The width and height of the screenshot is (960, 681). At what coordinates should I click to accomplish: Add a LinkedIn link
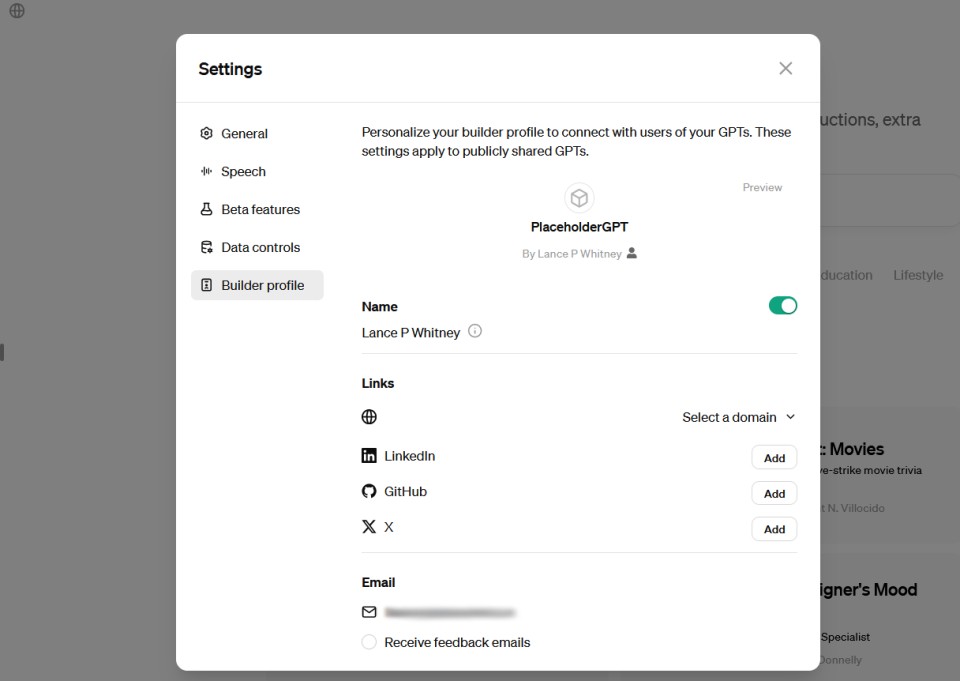[774, 458]
